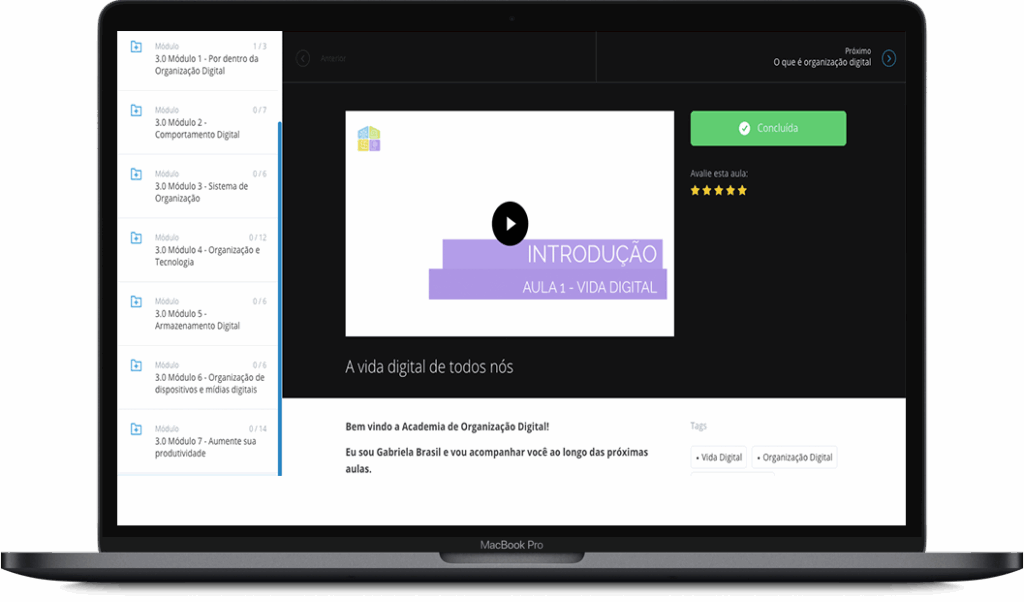Click the folder icon for Módulo 1
The width and height of the screenshot is (1024, 602).
(x=136, y=46)
